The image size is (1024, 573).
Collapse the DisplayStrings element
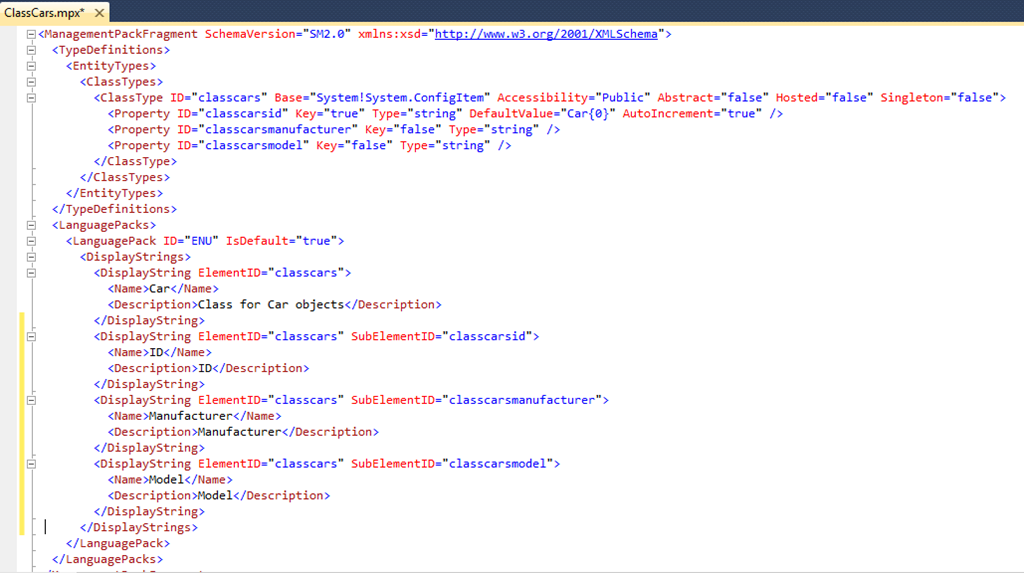coord(32,257)
